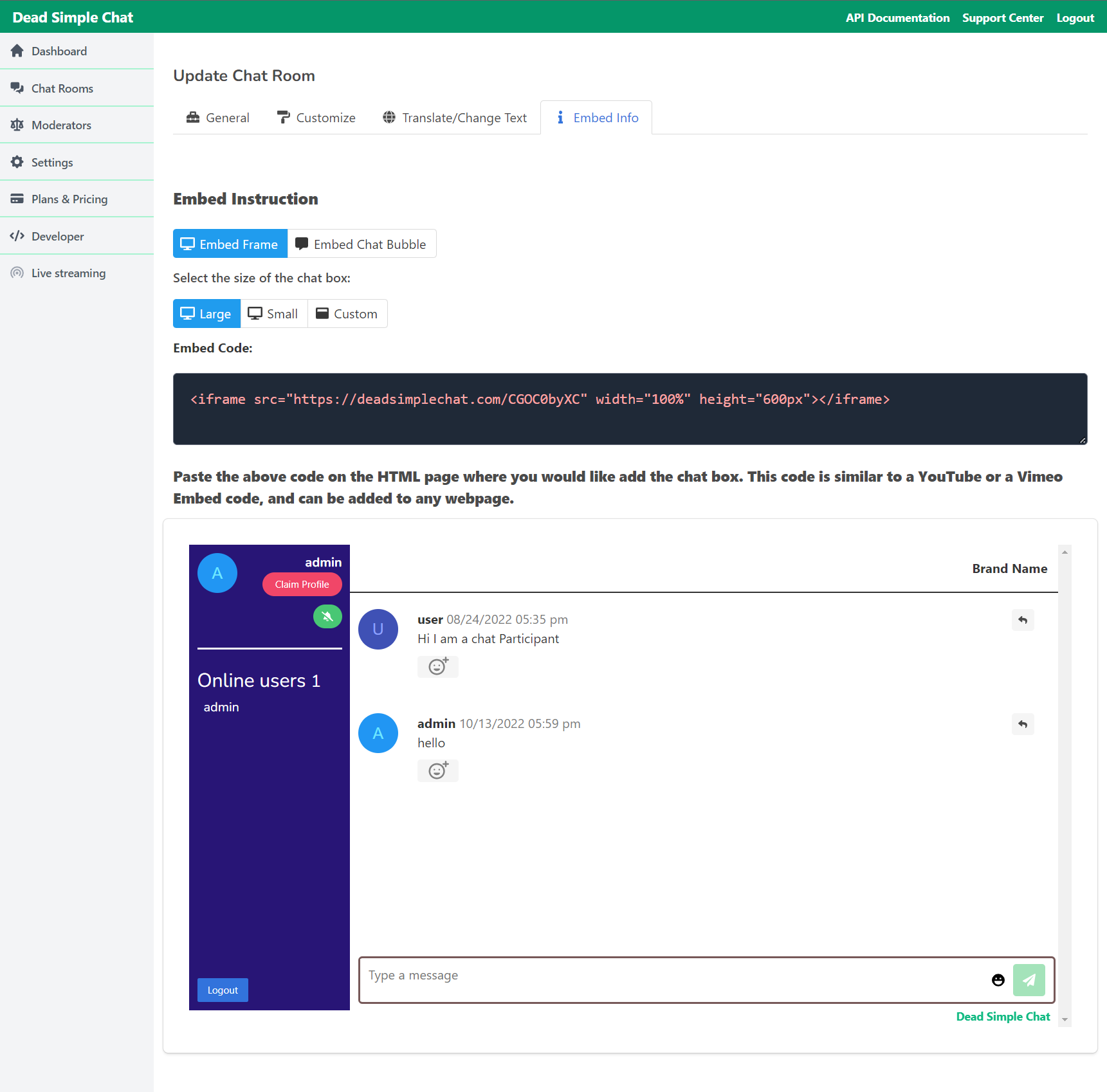Select the Embed Info tab
This screenshot has height=1092, width=1107.
click(596, 118)
